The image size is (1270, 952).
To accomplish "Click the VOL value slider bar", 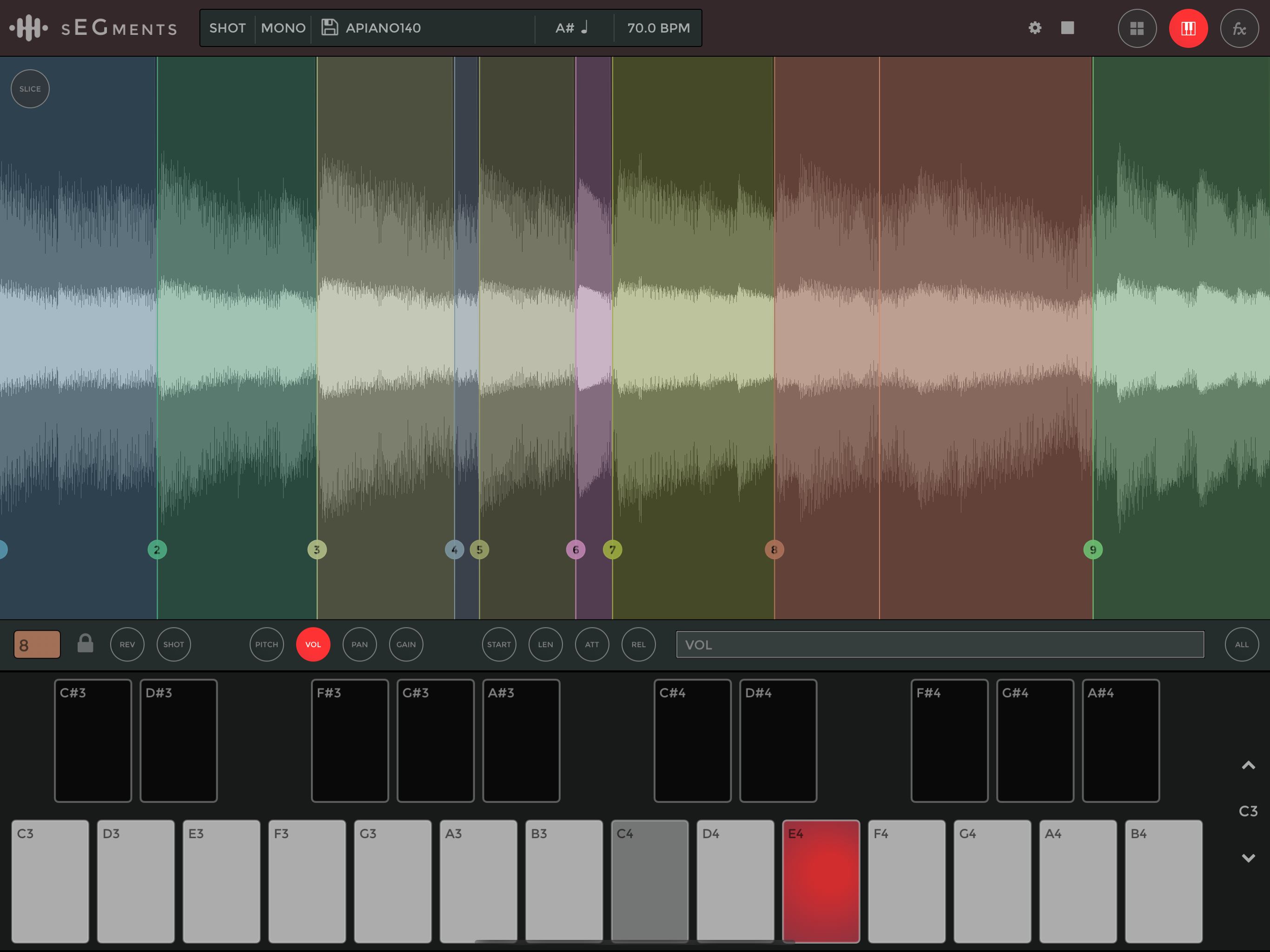I will pos(939,644).
